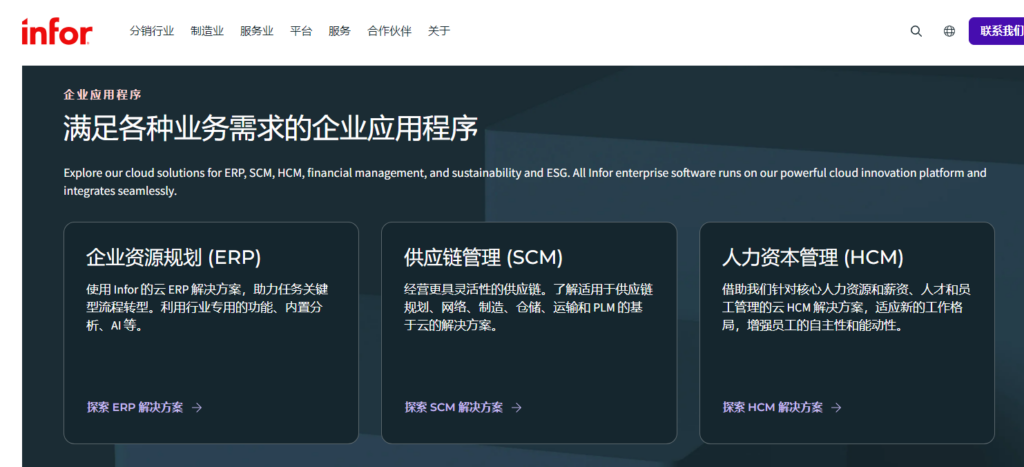The image size is (1024, 467).
Task: Click the 联系我们 button
Action: point(997,31)
